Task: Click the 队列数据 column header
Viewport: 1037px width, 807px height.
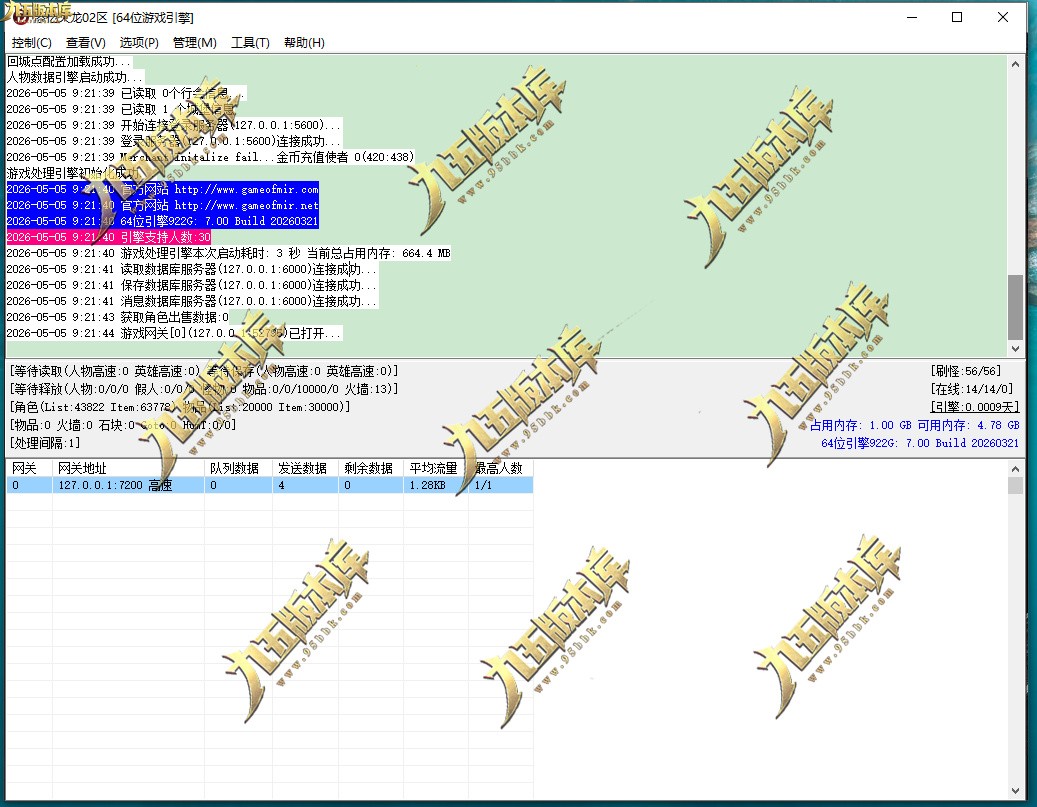Action: click(238, 468)
